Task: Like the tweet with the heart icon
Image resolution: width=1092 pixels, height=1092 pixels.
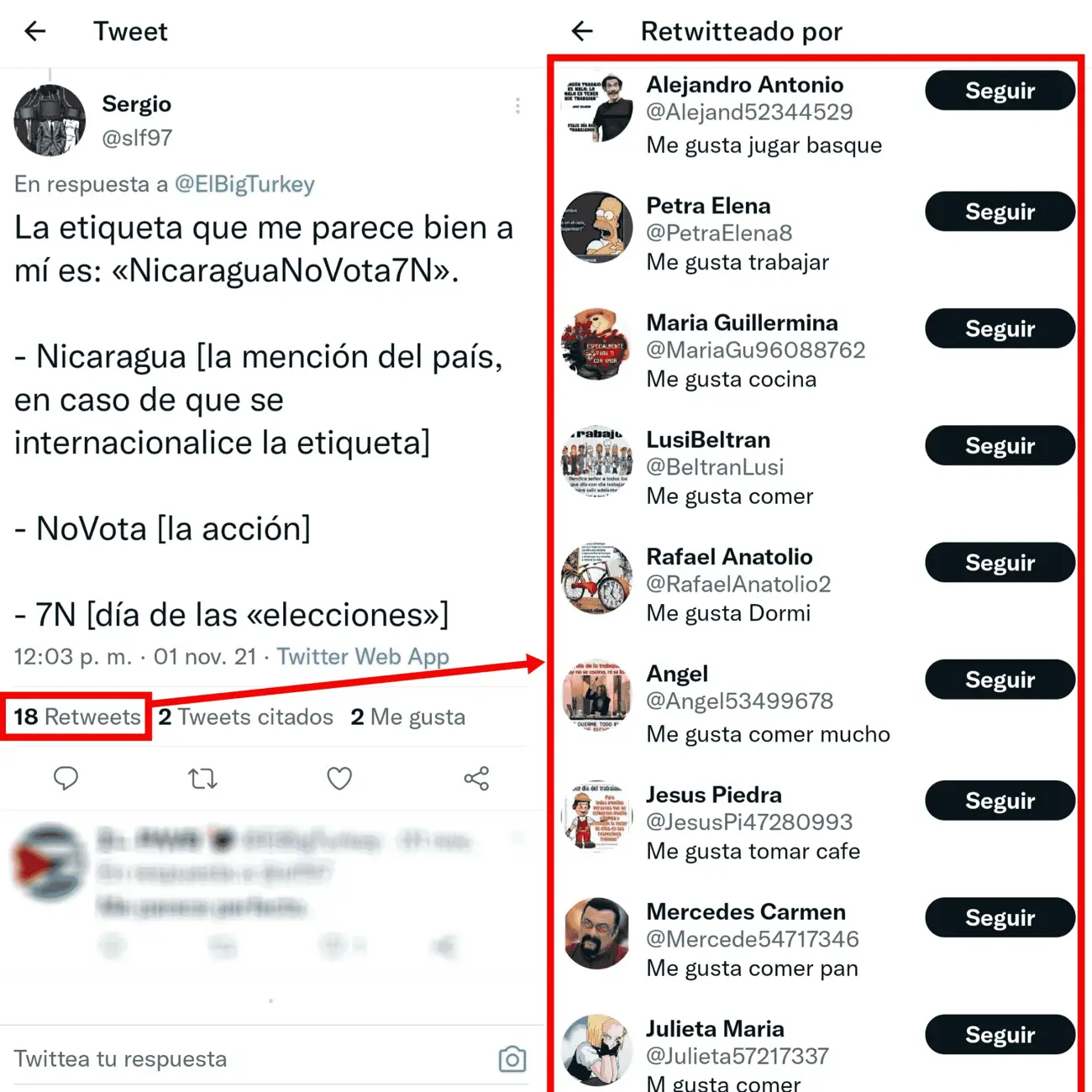Action: click(x=339, y=779)
